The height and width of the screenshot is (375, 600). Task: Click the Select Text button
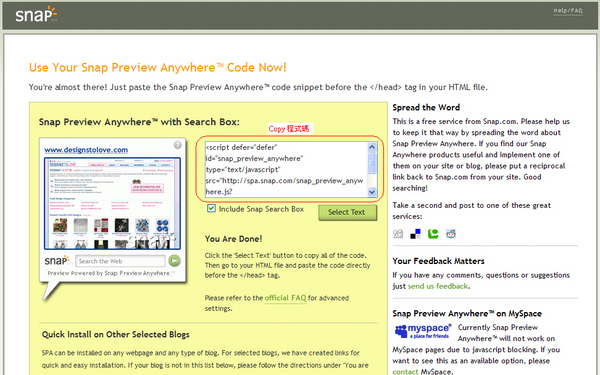(347, 212)
